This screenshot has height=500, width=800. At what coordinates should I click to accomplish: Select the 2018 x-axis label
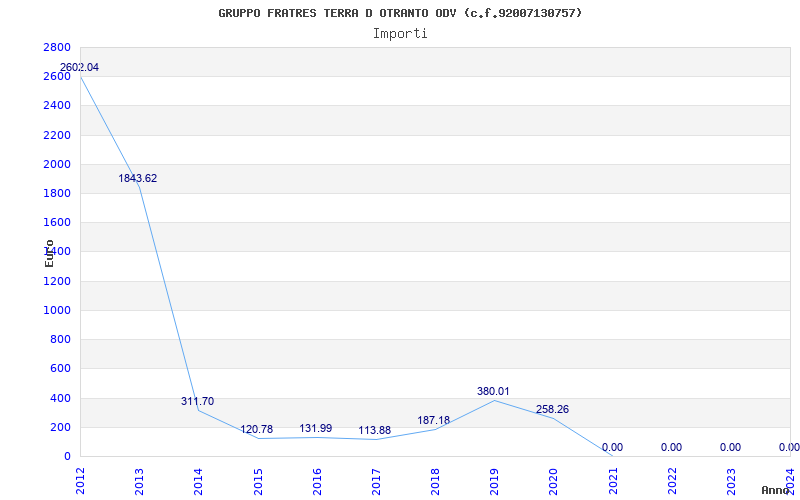pyautogui.click(x=435, y=481)
